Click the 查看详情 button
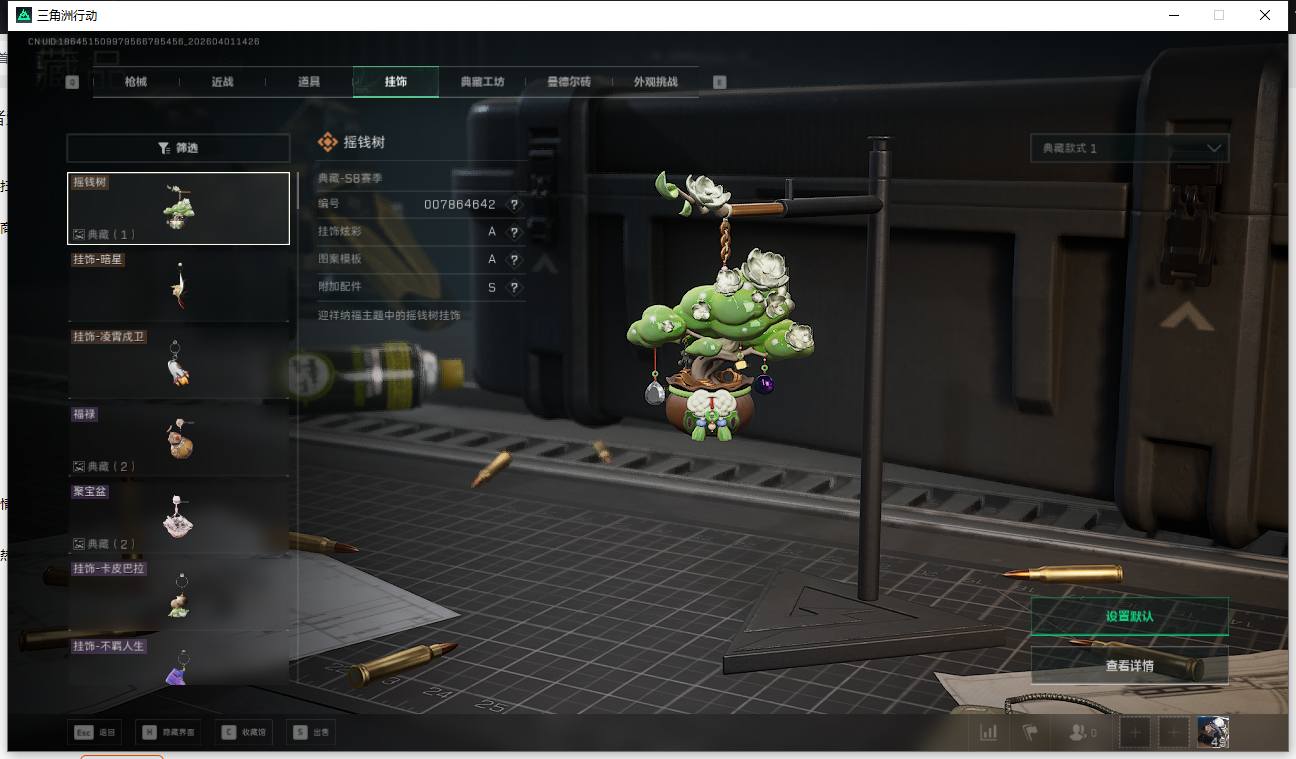This screenshot has height=759, width=1296. tap(1129, 665)
